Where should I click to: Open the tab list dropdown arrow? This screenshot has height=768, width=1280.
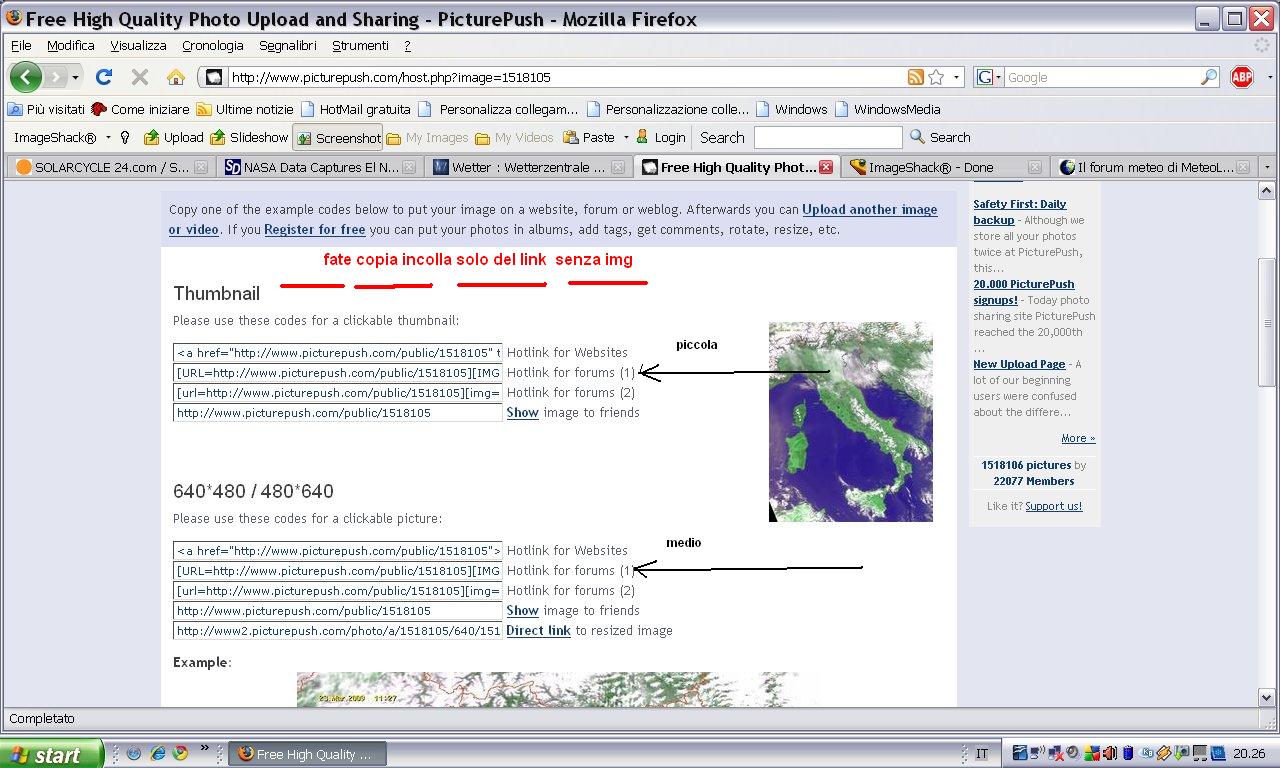click(x=1267, y=167)
